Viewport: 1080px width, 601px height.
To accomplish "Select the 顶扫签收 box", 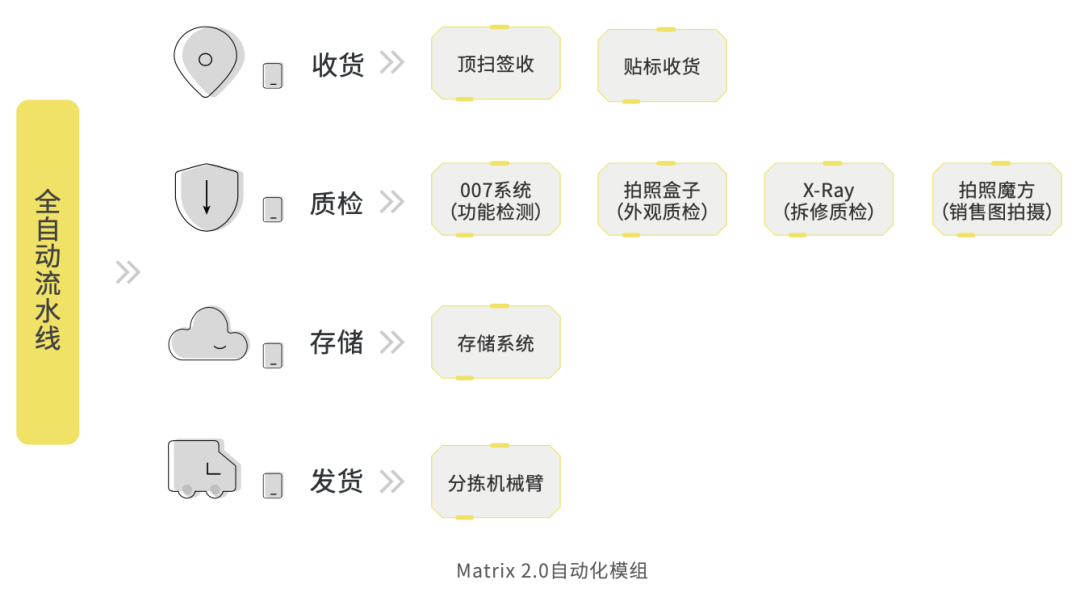I will pos(496,63).
